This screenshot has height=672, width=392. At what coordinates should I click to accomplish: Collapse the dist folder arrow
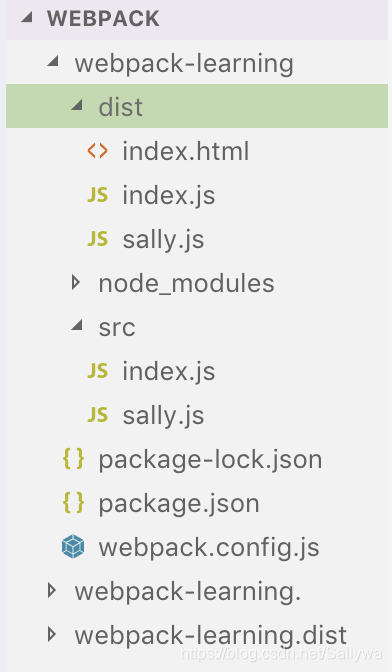pos(77,106)
